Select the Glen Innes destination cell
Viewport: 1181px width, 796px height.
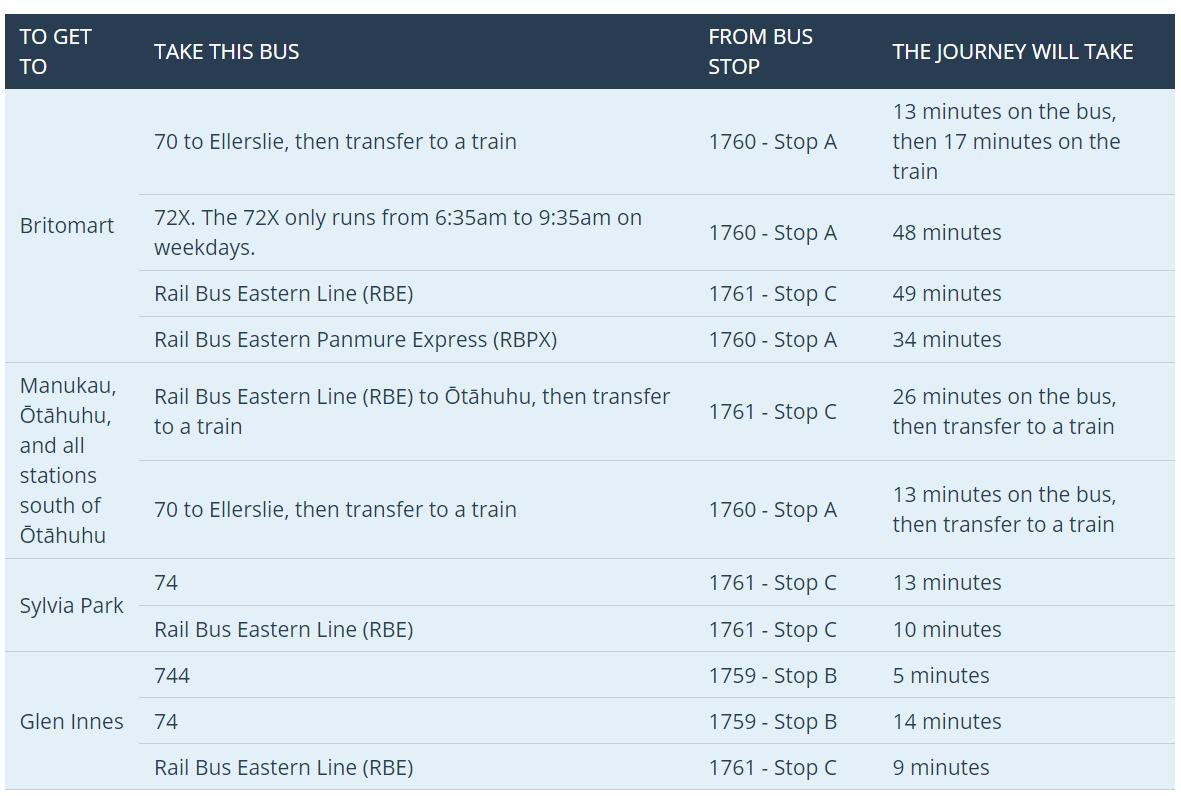pos(72,721)
